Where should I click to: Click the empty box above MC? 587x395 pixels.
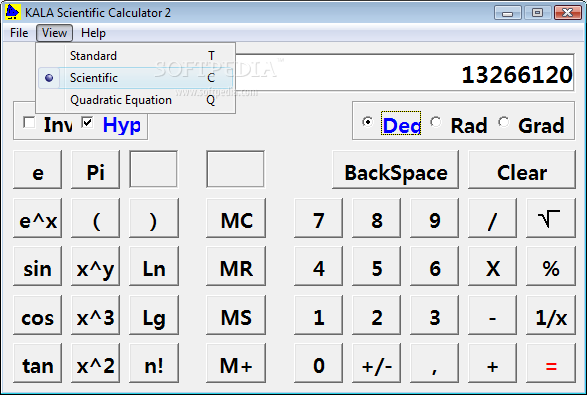(235, 169)
